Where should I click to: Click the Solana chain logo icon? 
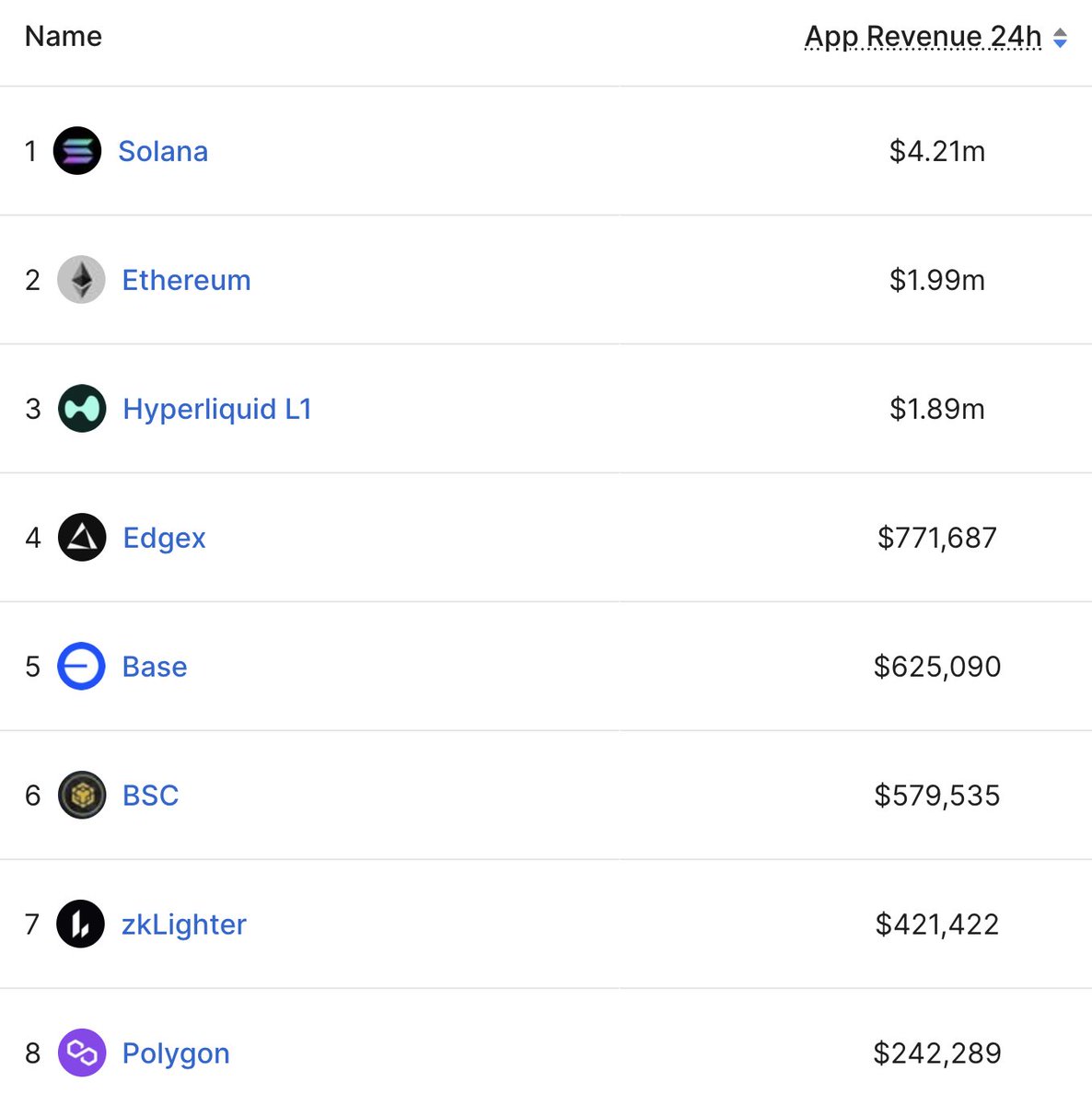(77, 151)
